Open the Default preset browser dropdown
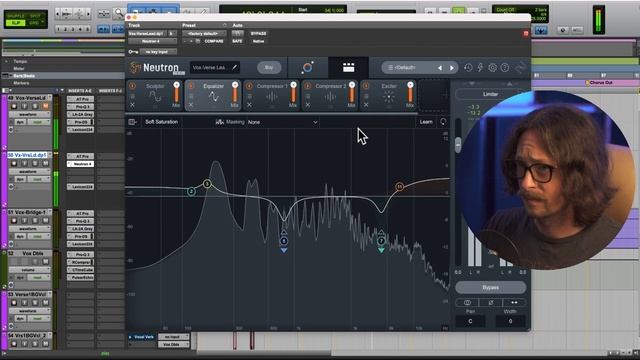 409,68
